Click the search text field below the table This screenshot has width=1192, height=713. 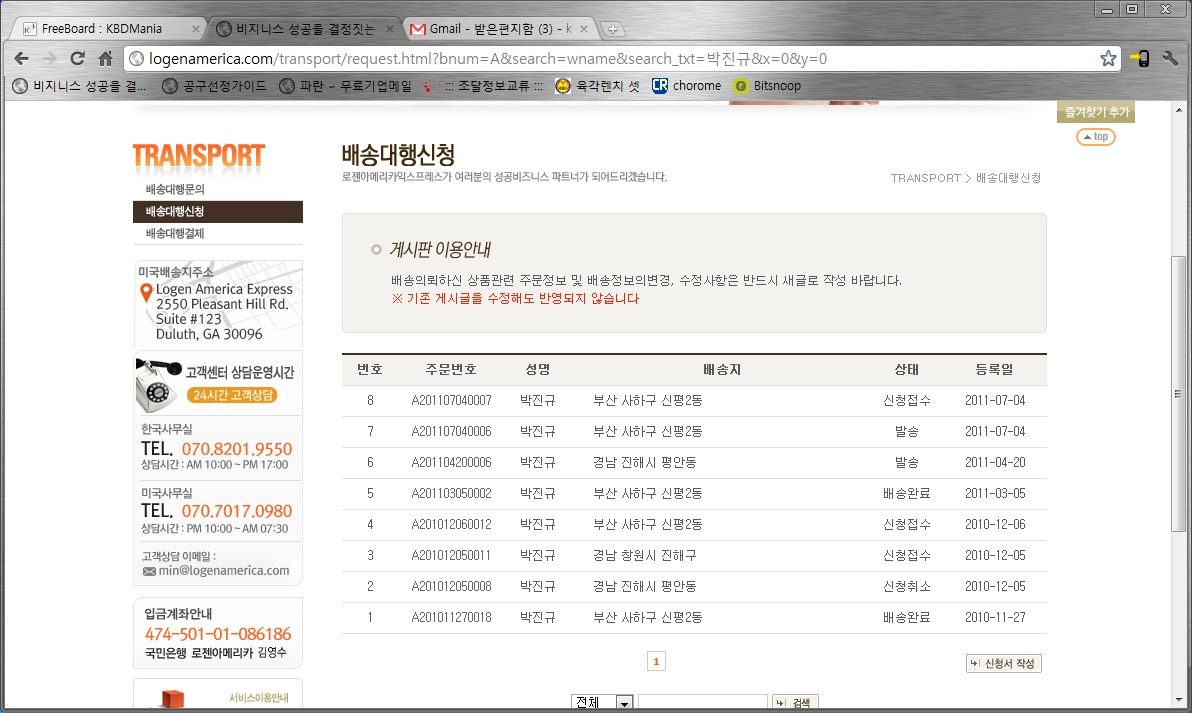702,703
